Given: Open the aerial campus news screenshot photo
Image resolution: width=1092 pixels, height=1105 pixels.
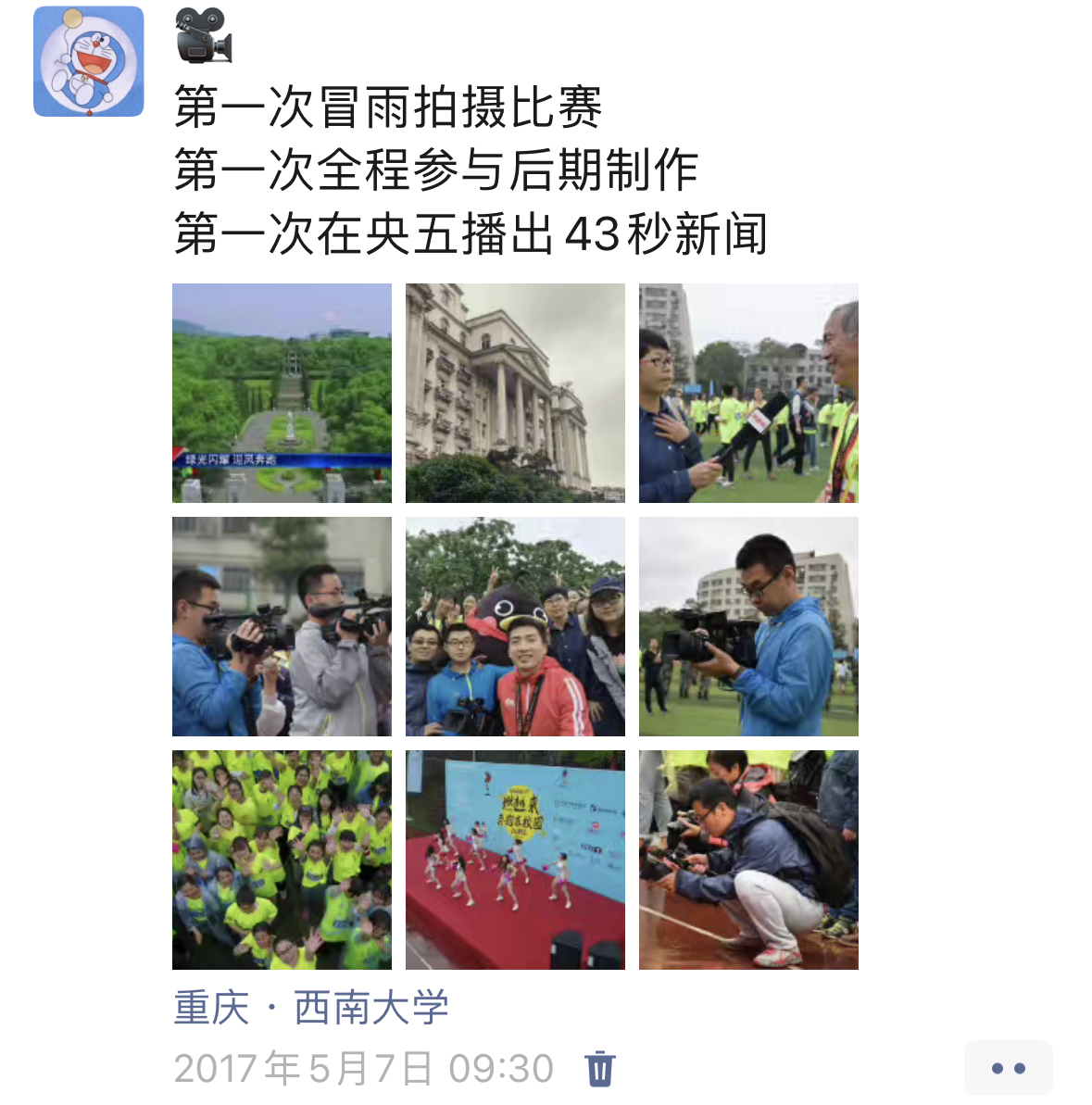Looking at the screenshot, I should [282, 394].
